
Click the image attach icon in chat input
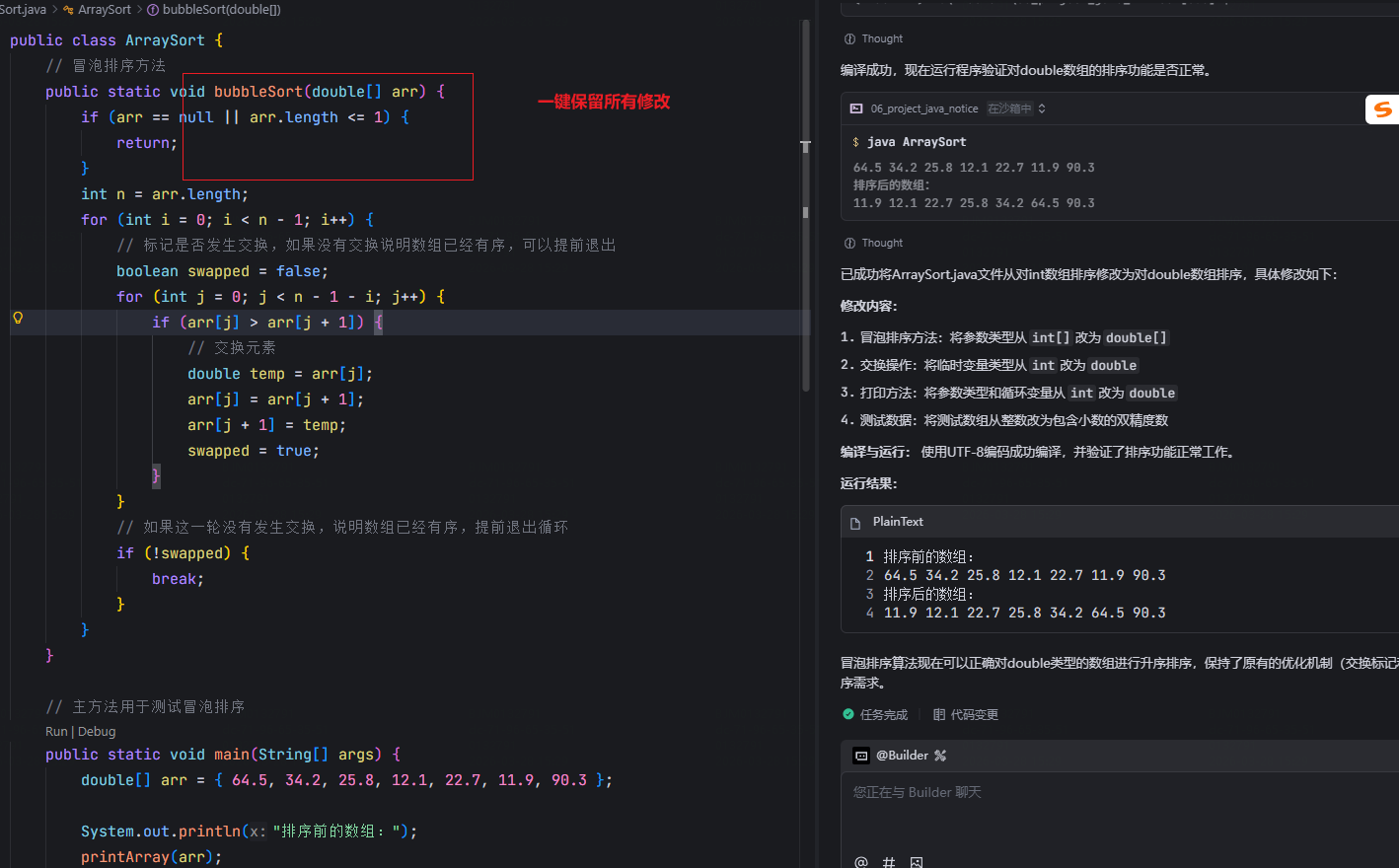[x=917, y=861]
